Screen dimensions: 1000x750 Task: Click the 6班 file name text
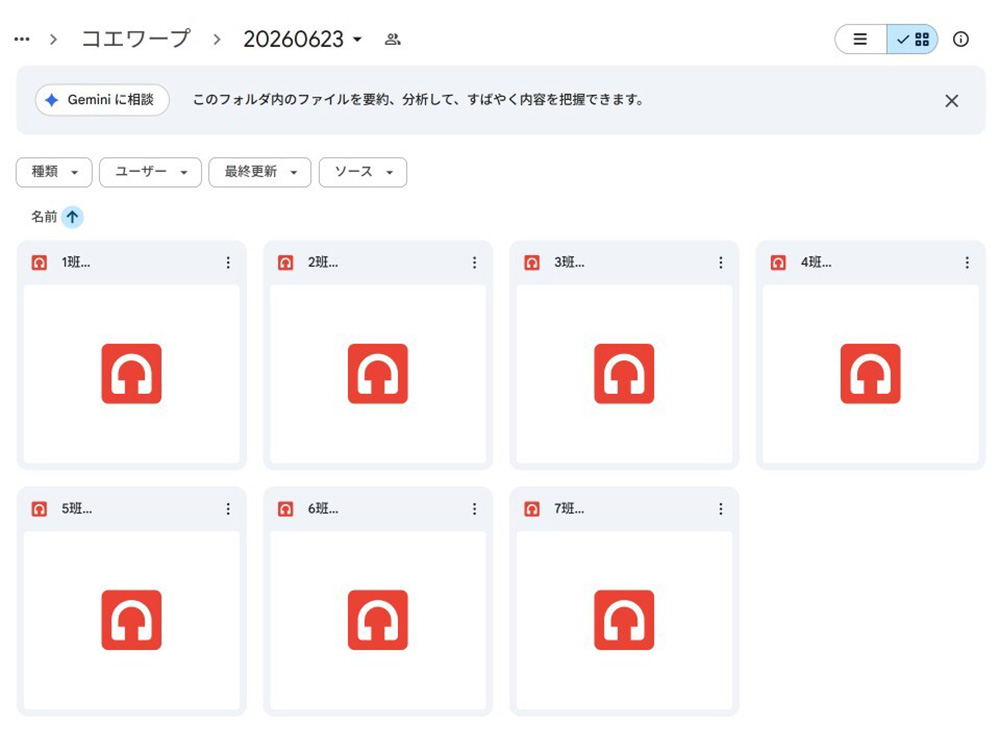323,509
